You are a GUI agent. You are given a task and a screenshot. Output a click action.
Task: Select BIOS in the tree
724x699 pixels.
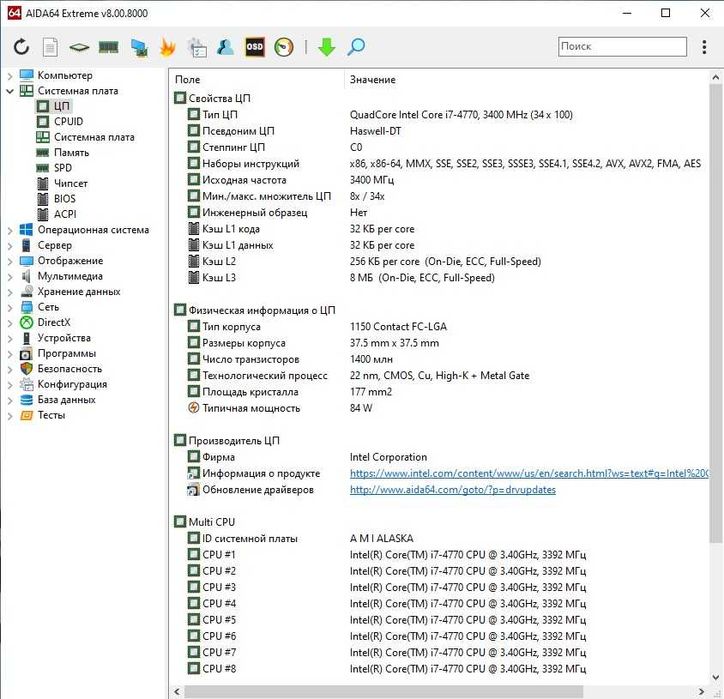(56, 199)
